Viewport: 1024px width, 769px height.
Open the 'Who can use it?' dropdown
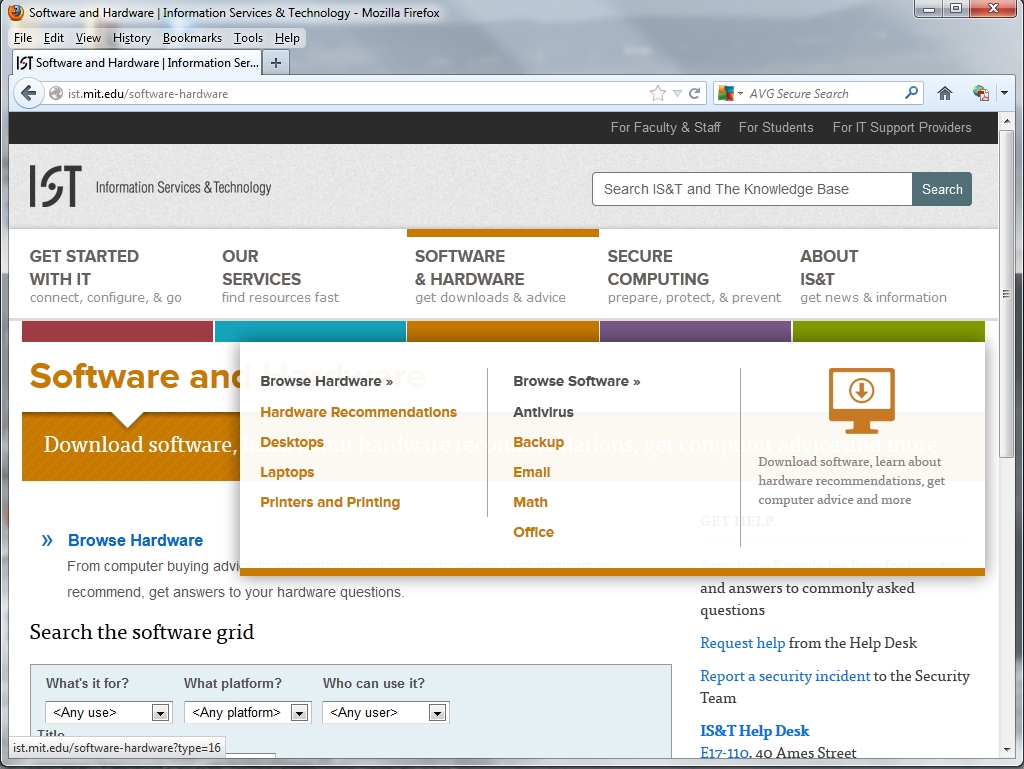(385, 713)
